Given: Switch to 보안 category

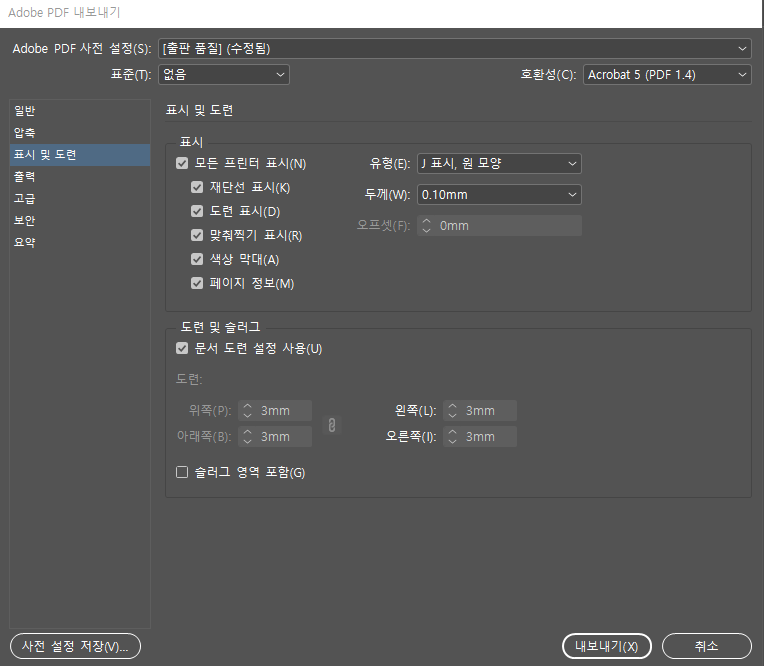Looking at the screenshot, I should tap(80, 220).
